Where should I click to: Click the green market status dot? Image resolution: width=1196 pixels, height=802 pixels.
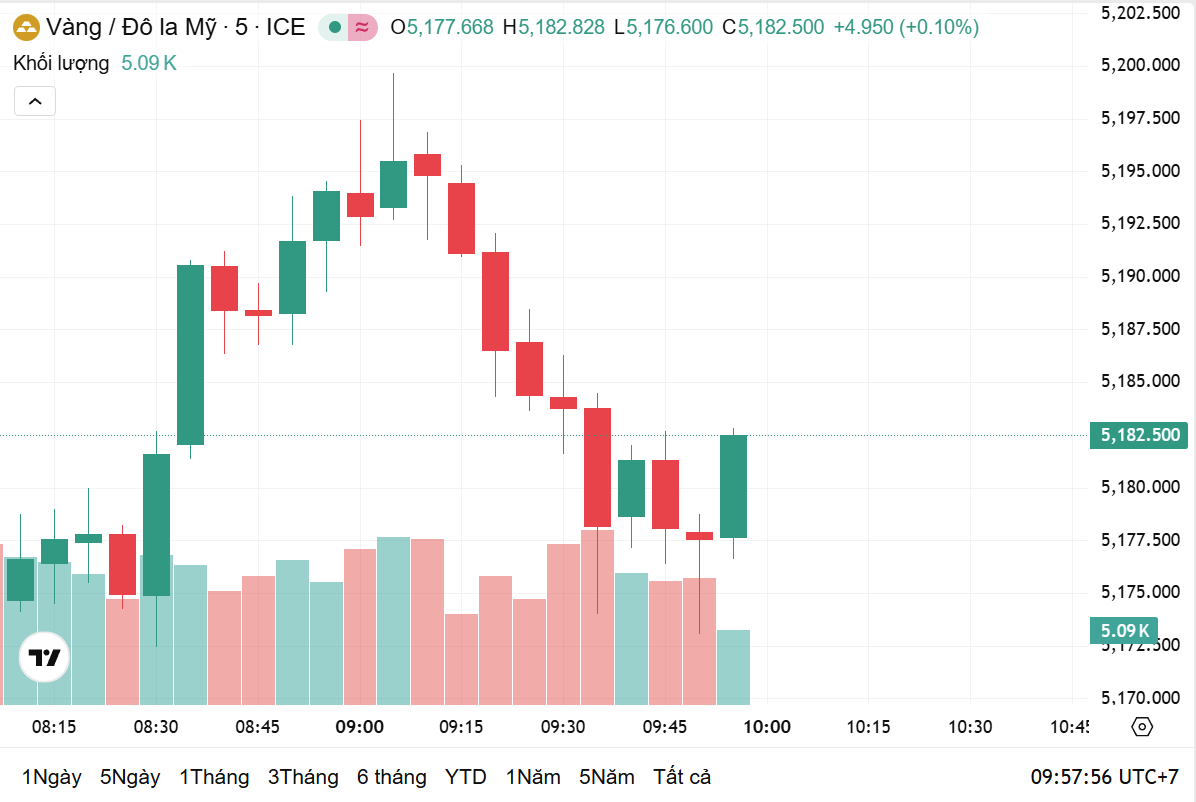(x=334, y=27)
